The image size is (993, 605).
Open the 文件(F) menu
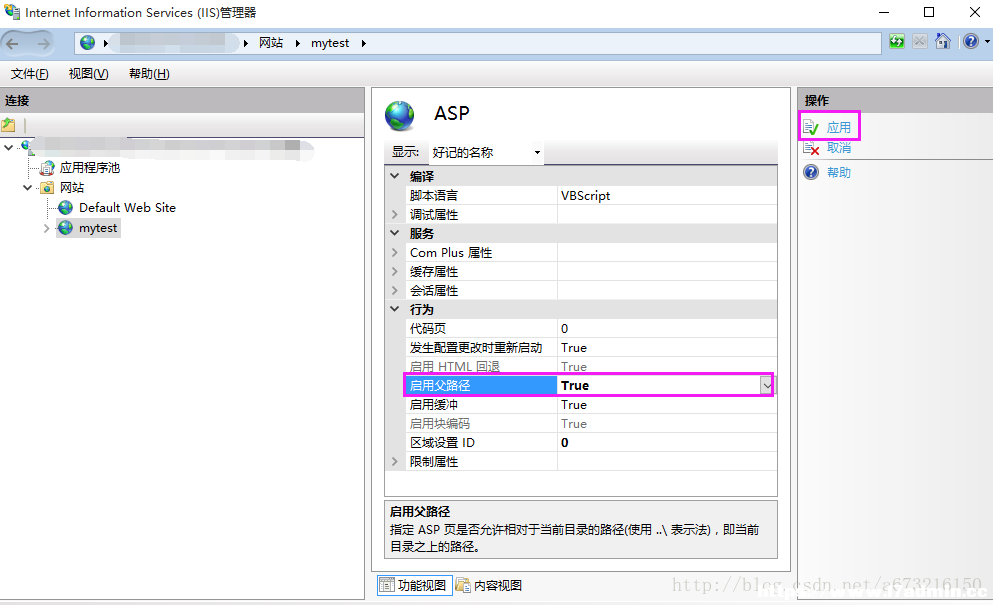coord(29,74)
